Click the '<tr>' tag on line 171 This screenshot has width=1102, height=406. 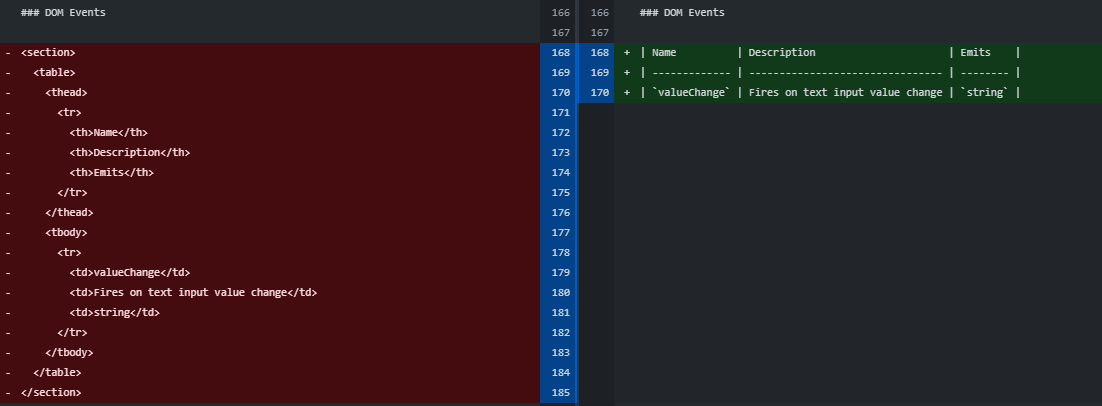pyautogui.click(x=70, y=112)
